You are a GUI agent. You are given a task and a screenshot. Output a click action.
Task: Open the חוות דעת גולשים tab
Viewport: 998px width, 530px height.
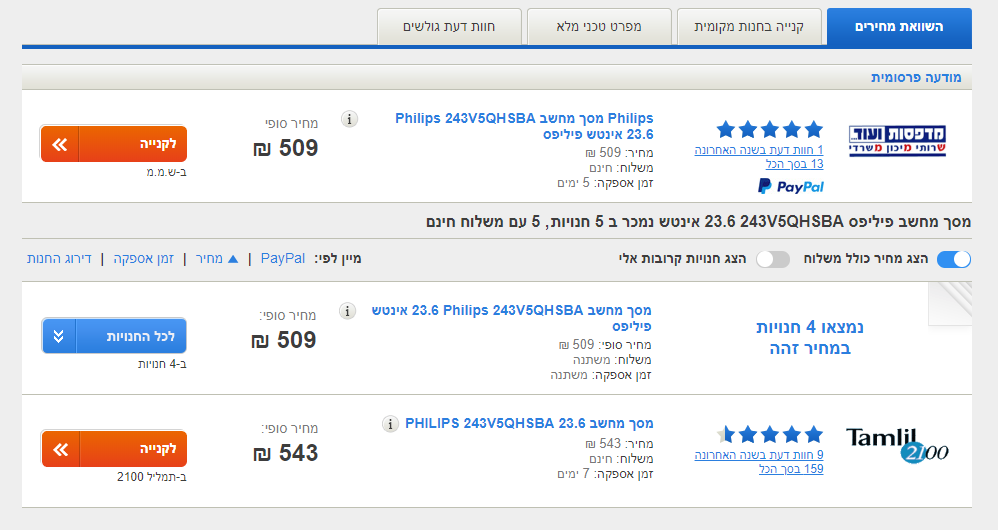coord(449,27)
